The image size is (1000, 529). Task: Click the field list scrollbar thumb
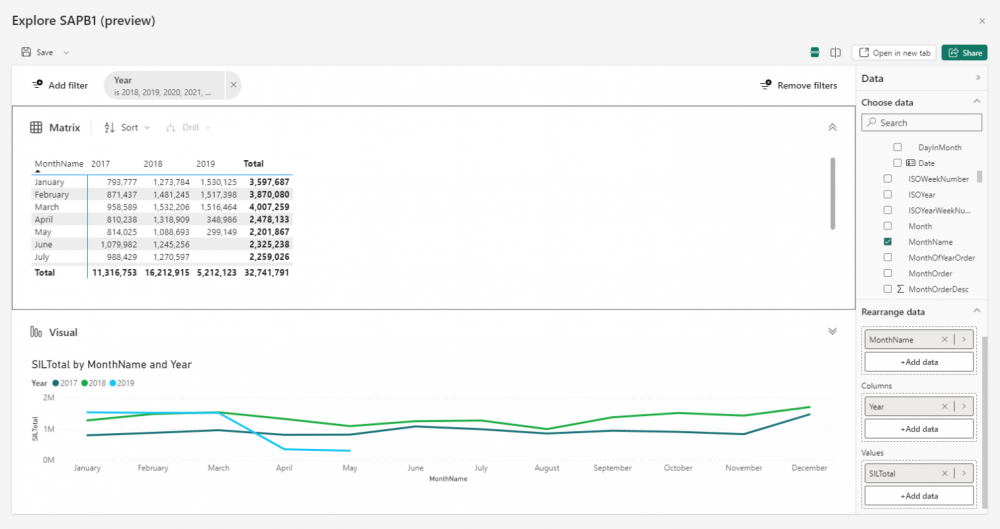[x=979, y=176]
